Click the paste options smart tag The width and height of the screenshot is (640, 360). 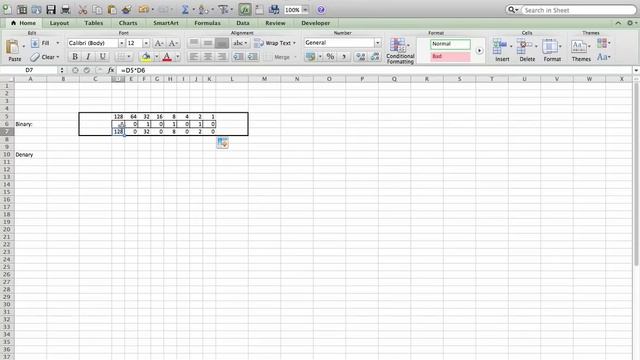tap(222, 142)
